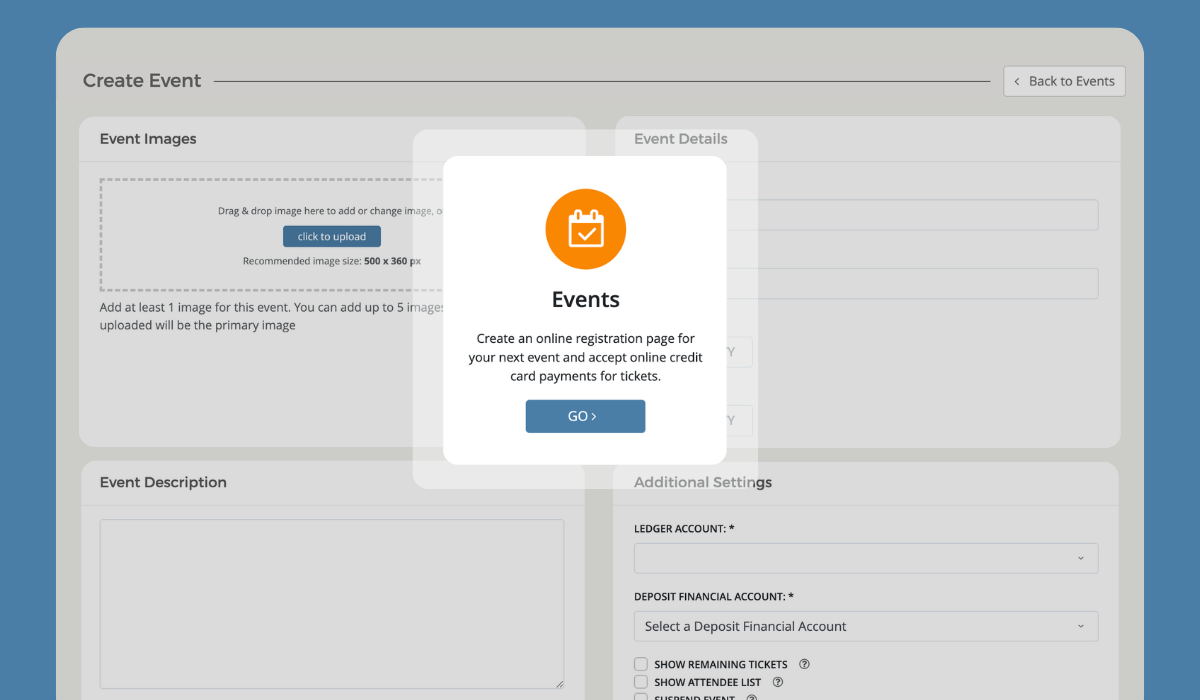Click the Event Details panel heading
The width and height of the screenshot is (1200, 700).
(x=681, y=139)
